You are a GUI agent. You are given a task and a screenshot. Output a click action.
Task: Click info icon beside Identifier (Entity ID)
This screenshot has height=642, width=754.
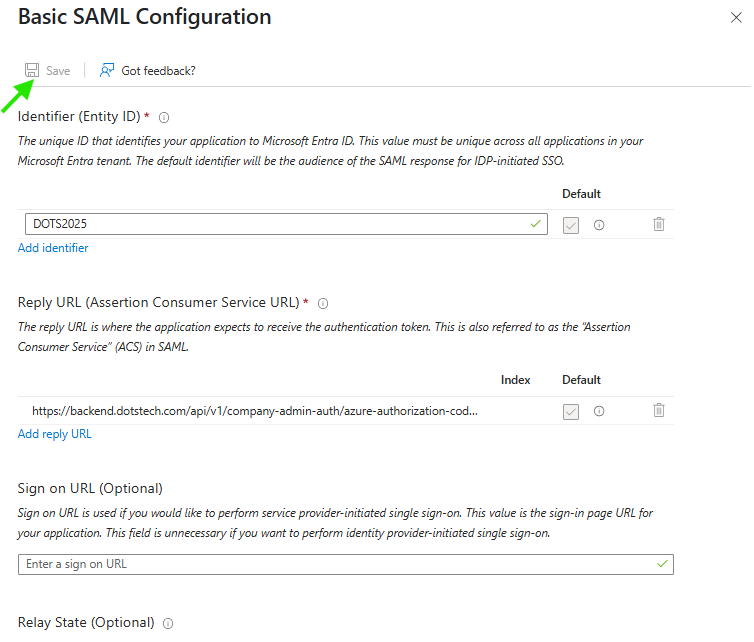(164, 117)
